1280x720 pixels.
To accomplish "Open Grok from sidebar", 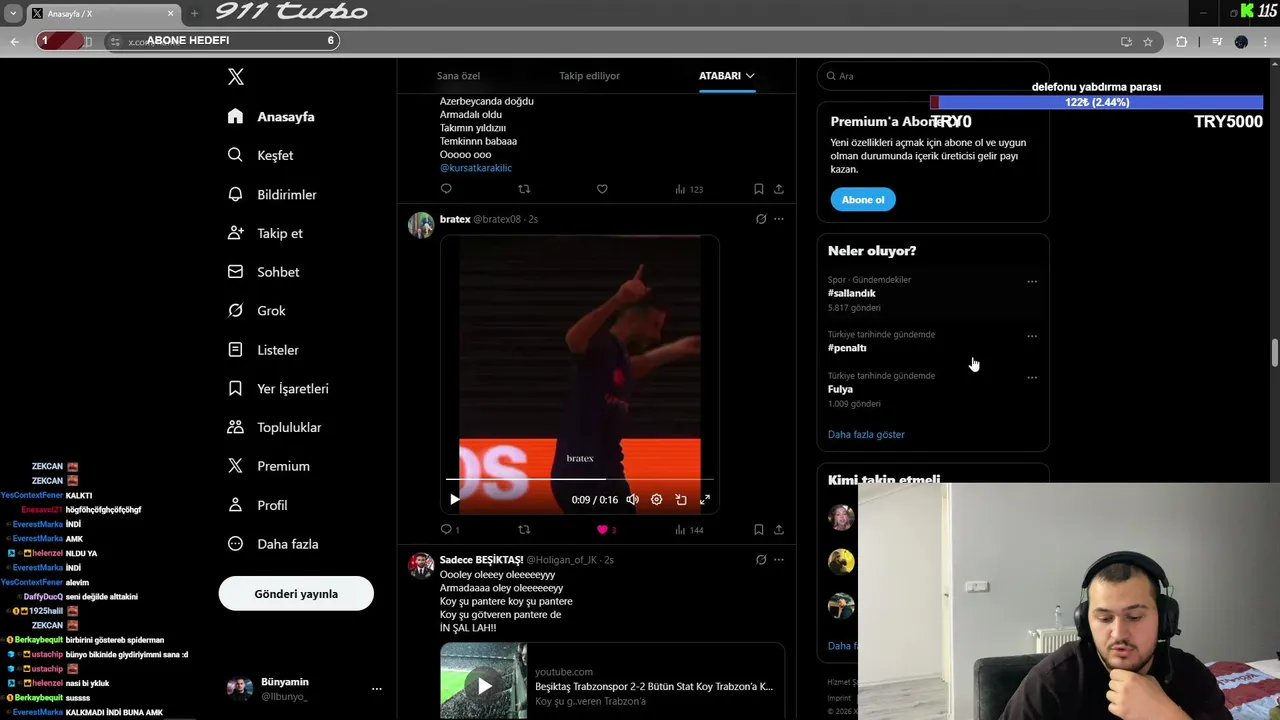I will [x=257, y=311].
